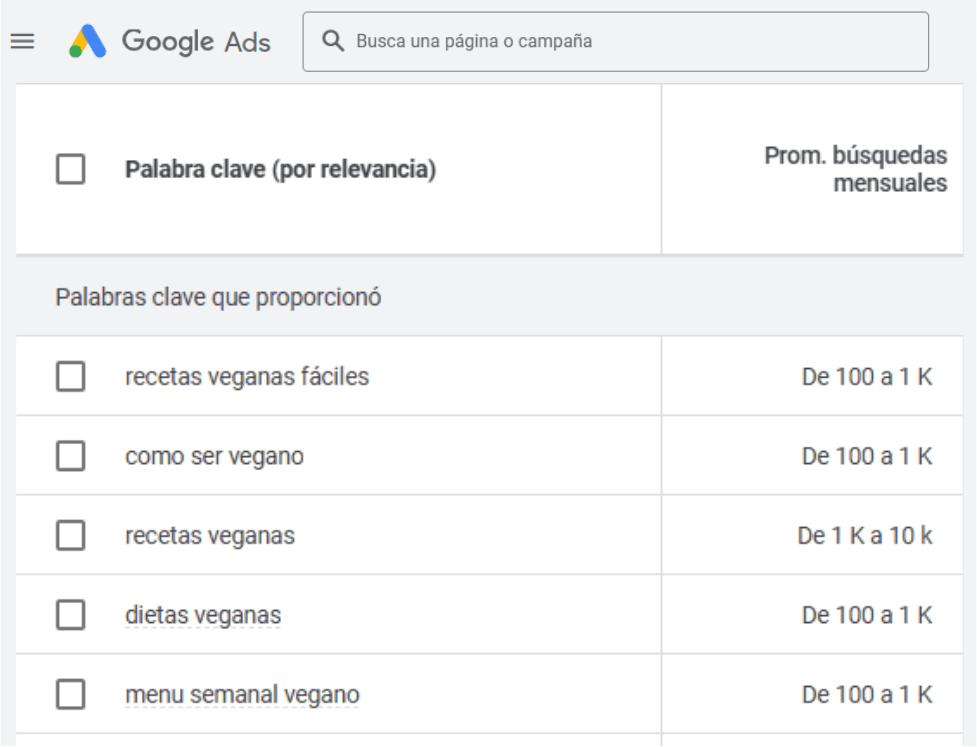Open the hamburger main menu
Image resolution: width=977 pixels, height=747 pixels.
point(22,41)
